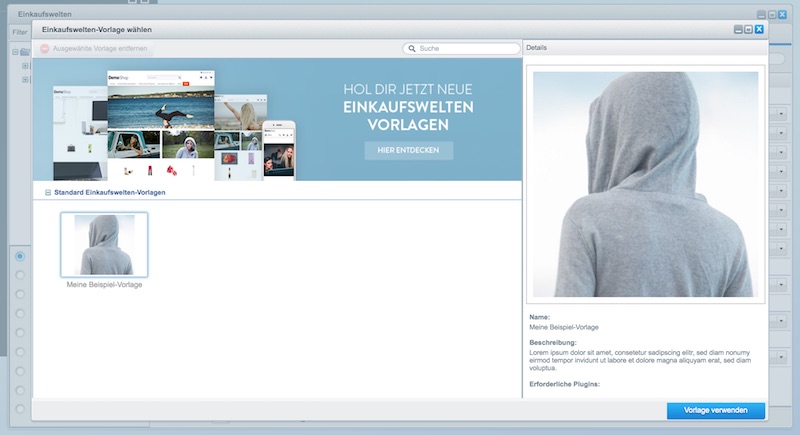Click the 'Vorlage verwenden' button

coord(716,411)
